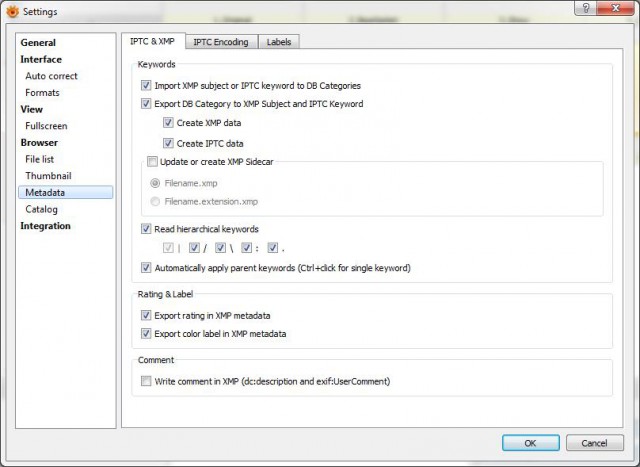Uncheck Create XMP data
This screenshot has height=467, width=640.
point(168,122)
